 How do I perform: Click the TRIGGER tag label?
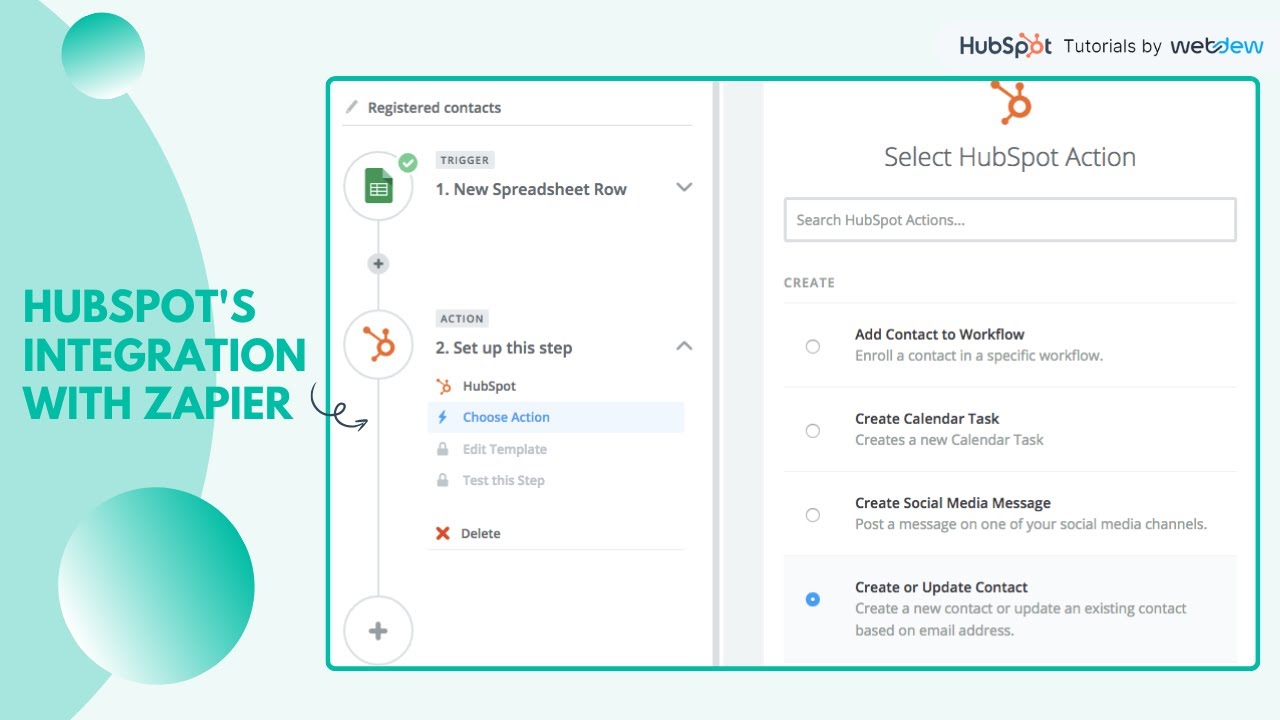pos(464,160)
